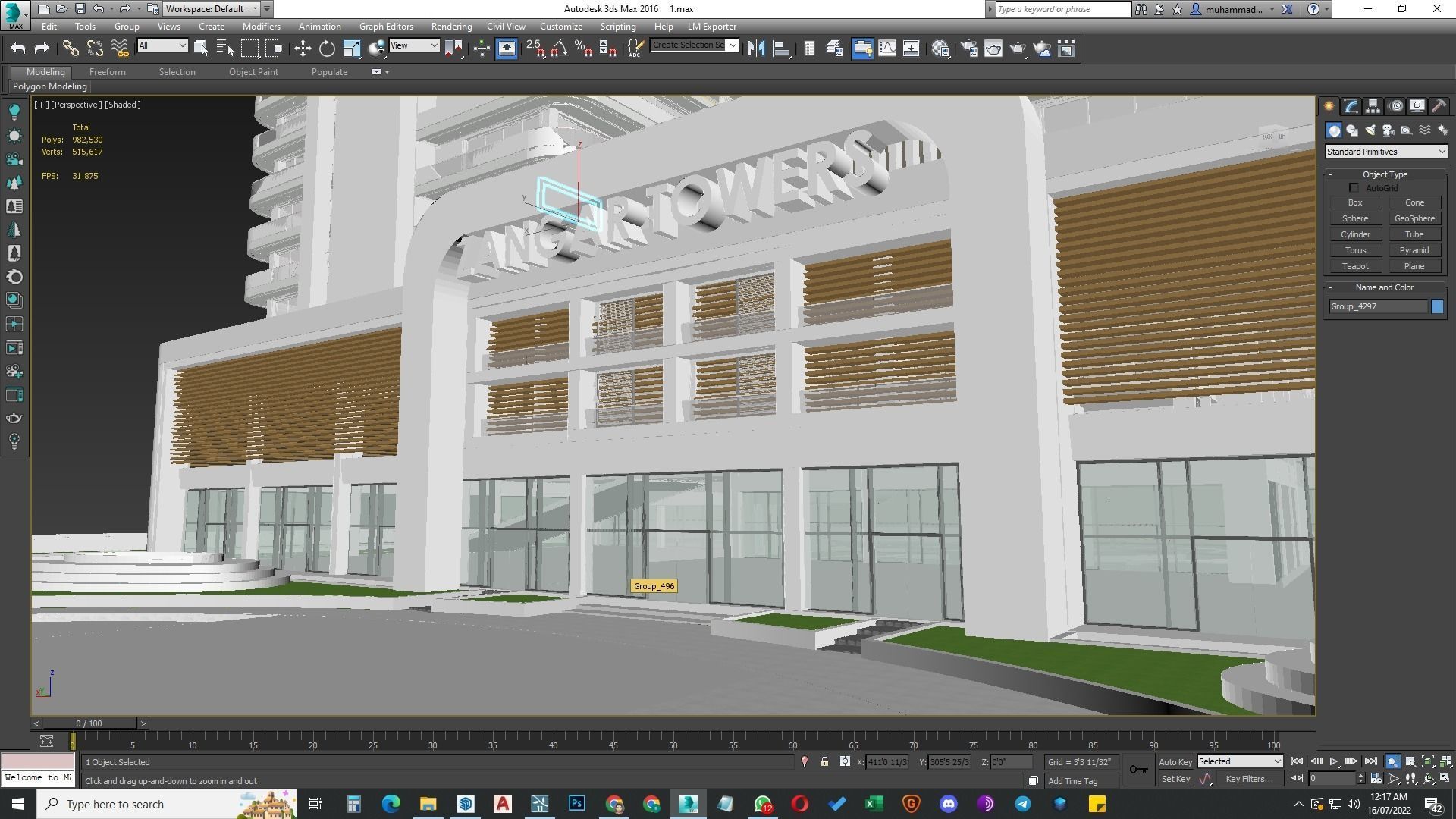Activate the Select and Rotate tool

327,49
